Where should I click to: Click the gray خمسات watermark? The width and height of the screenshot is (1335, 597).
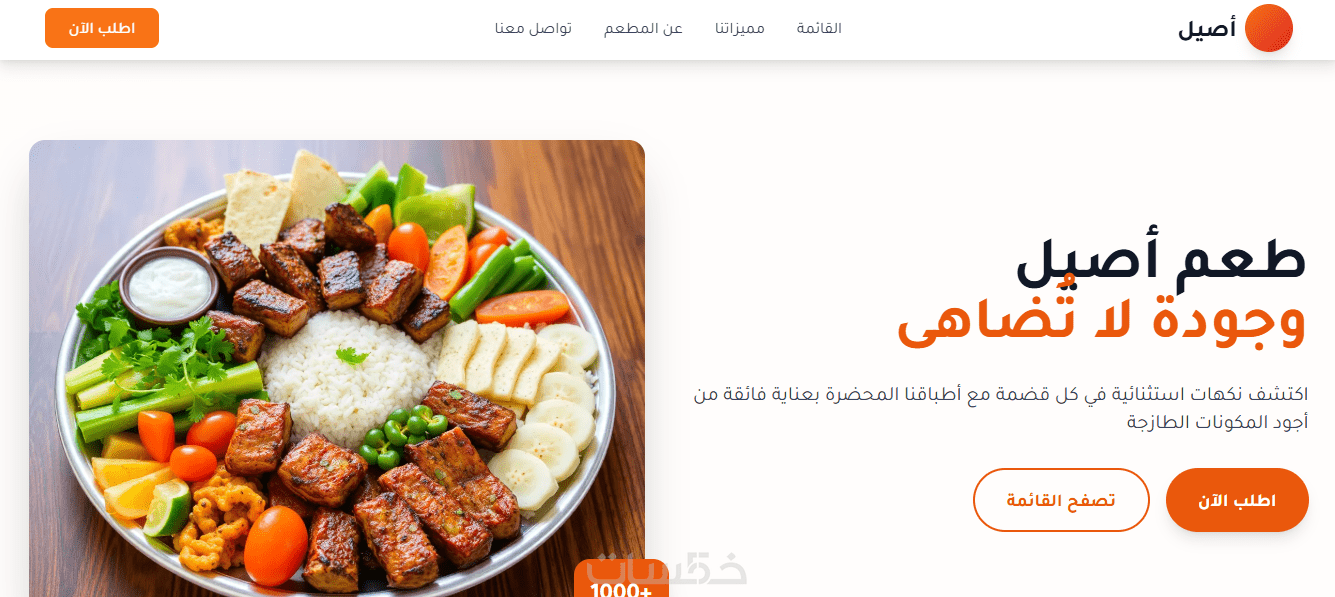pyautogui.click(x=668, y=568)
